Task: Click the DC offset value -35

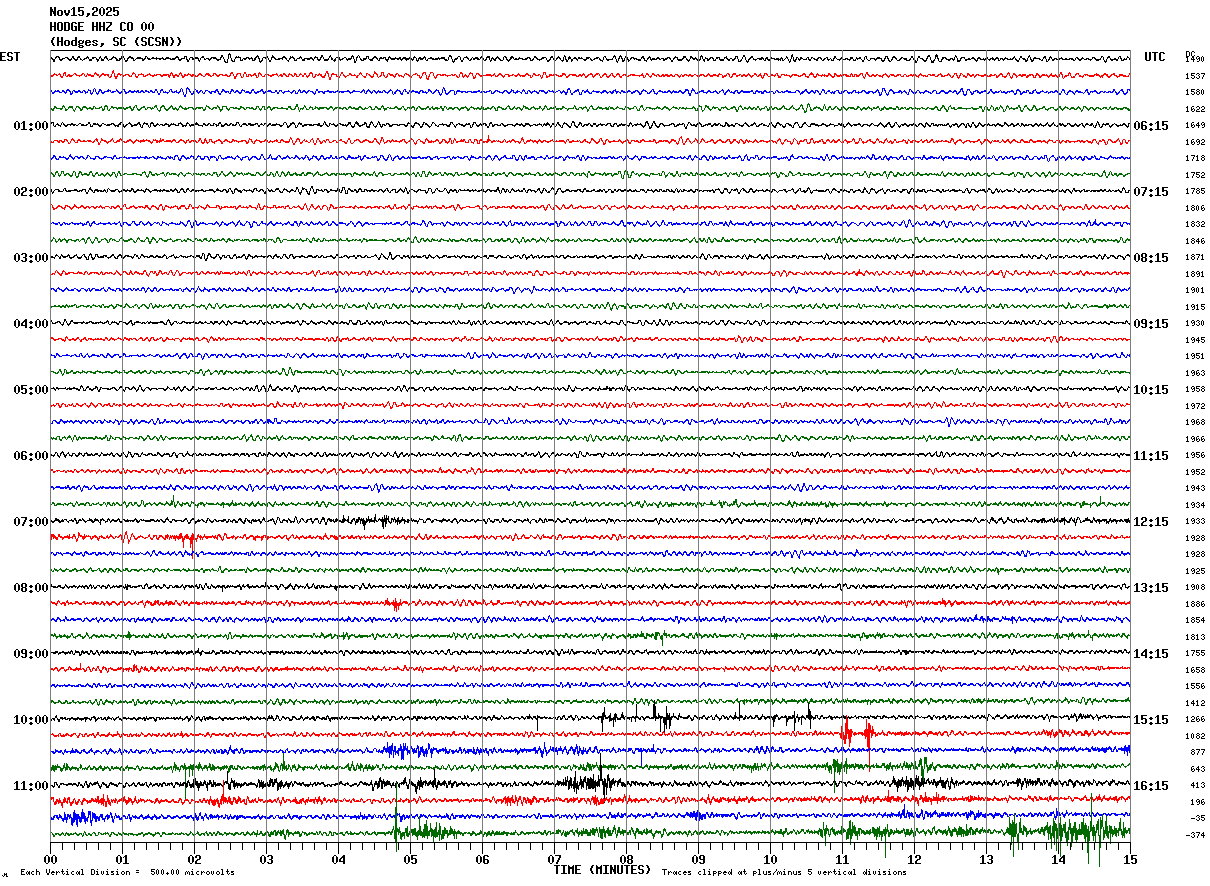Action: point(1197,818)
